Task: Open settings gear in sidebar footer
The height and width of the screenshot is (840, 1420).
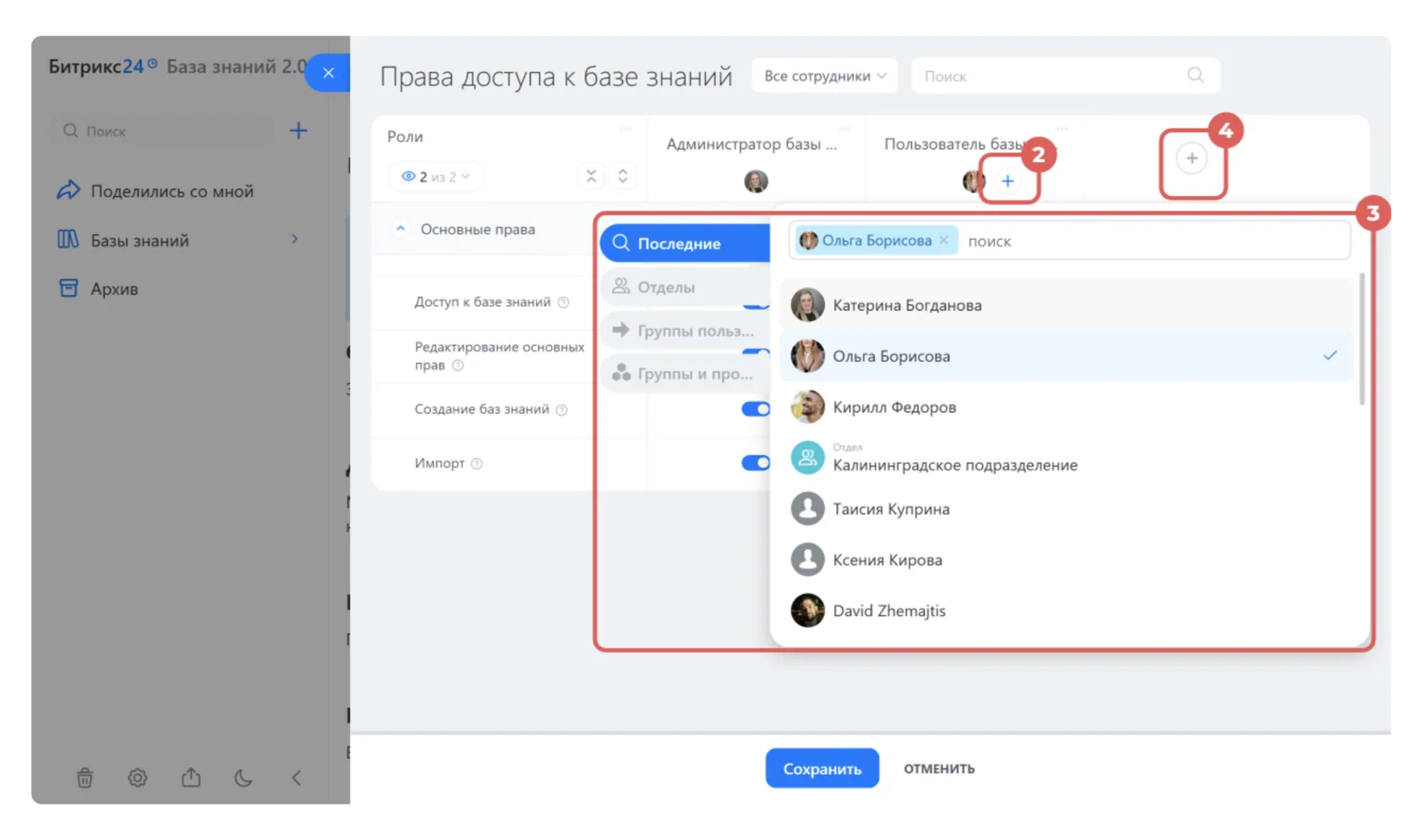Action: point(138,777)
